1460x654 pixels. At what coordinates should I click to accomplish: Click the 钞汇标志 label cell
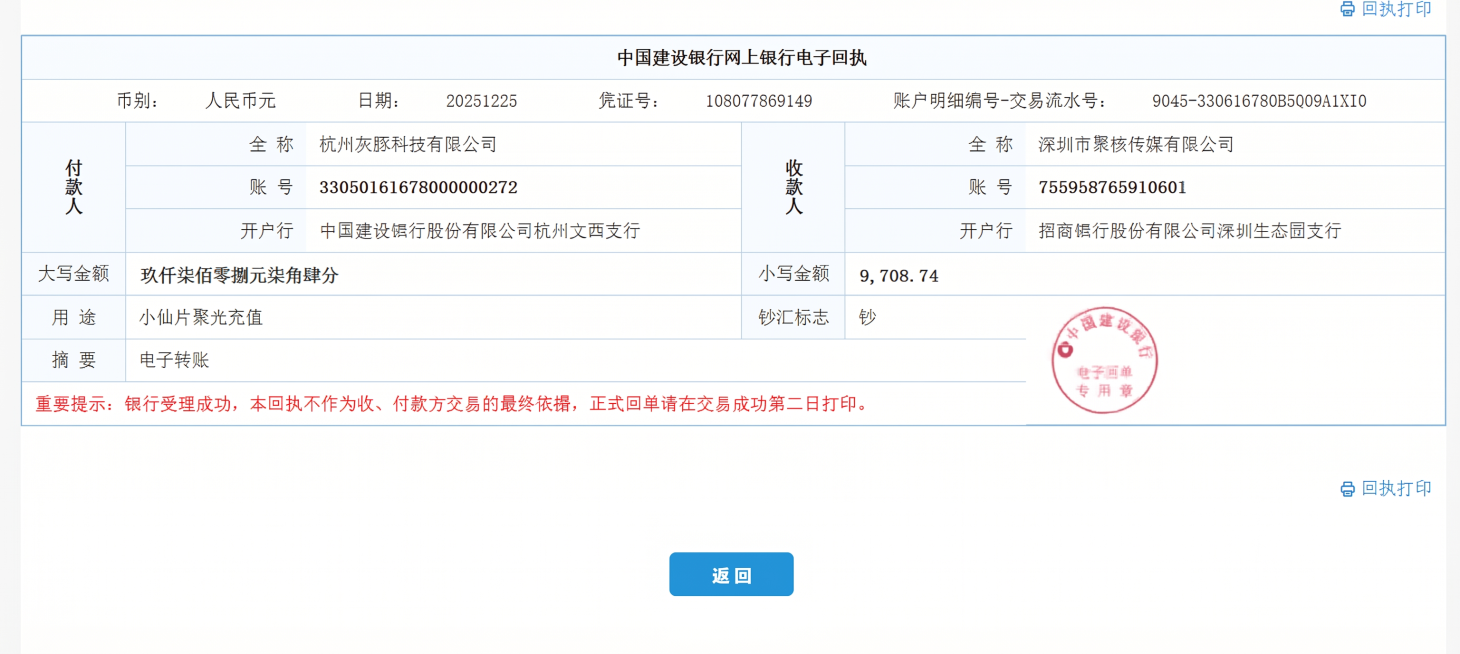tap(794, 317)
